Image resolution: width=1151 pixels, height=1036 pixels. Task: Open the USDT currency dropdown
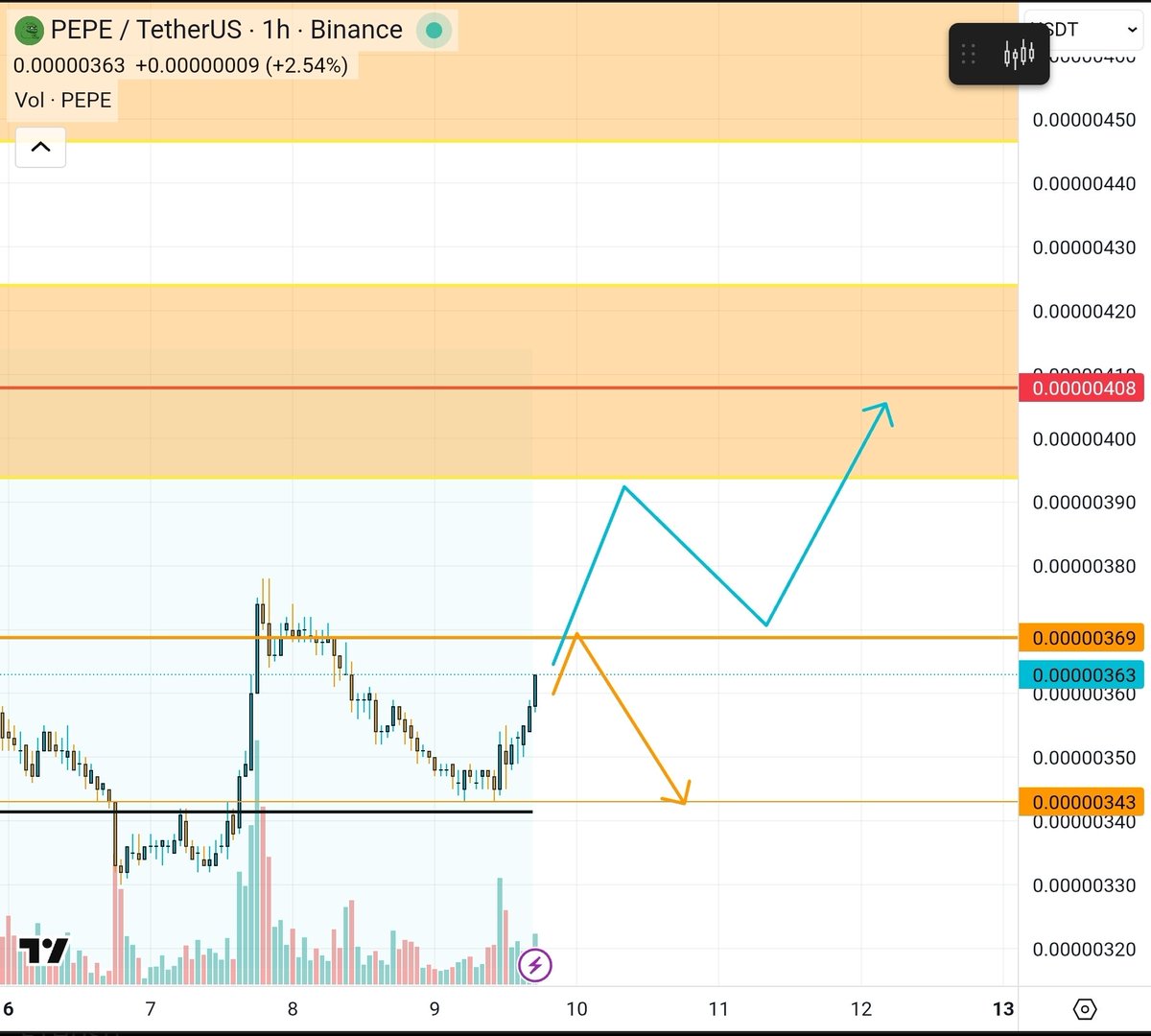1085,30
